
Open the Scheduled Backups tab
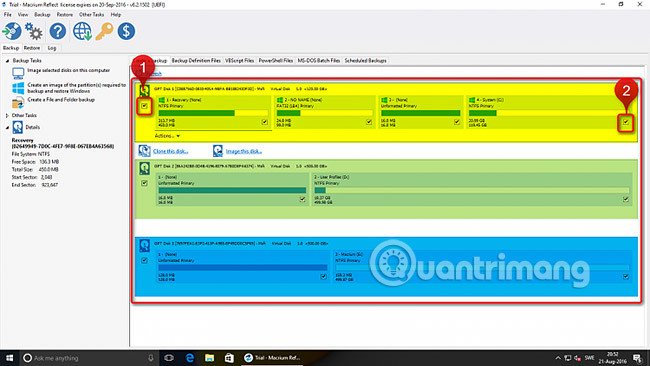365,61
